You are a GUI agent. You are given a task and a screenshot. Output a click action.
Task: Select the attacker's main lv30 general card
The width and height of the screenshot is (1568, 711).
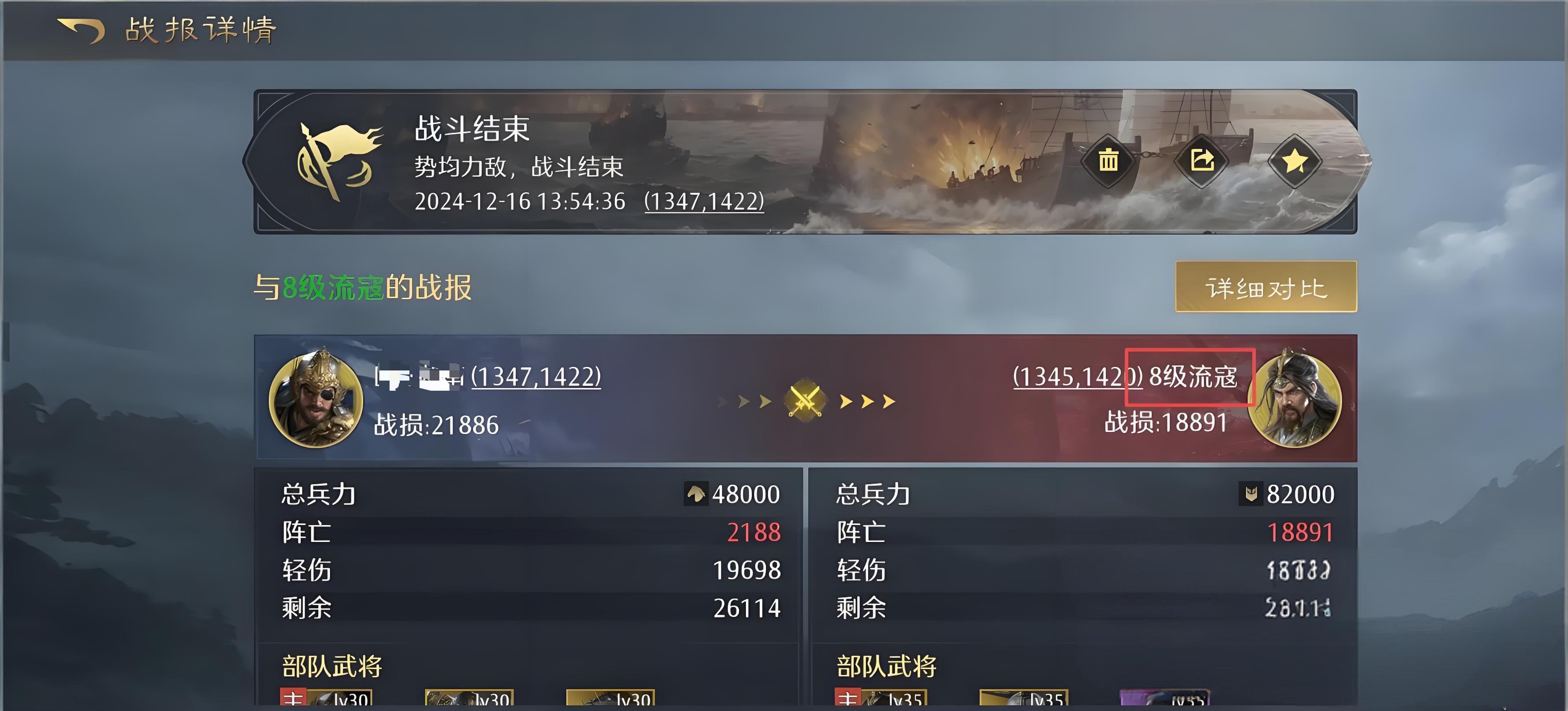[326, 699]
